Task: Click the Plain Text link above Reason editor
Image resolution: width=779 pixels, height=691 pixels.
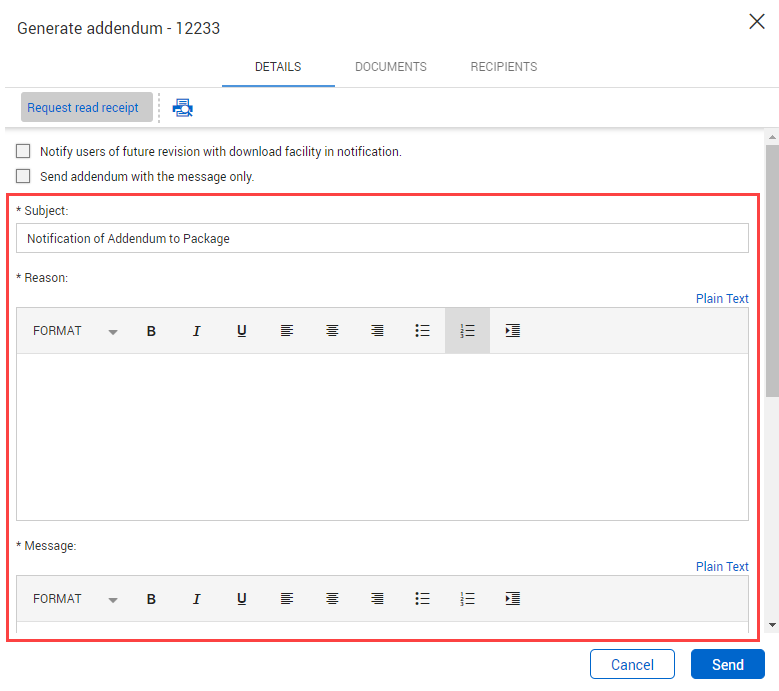Action: coord(722,298)
